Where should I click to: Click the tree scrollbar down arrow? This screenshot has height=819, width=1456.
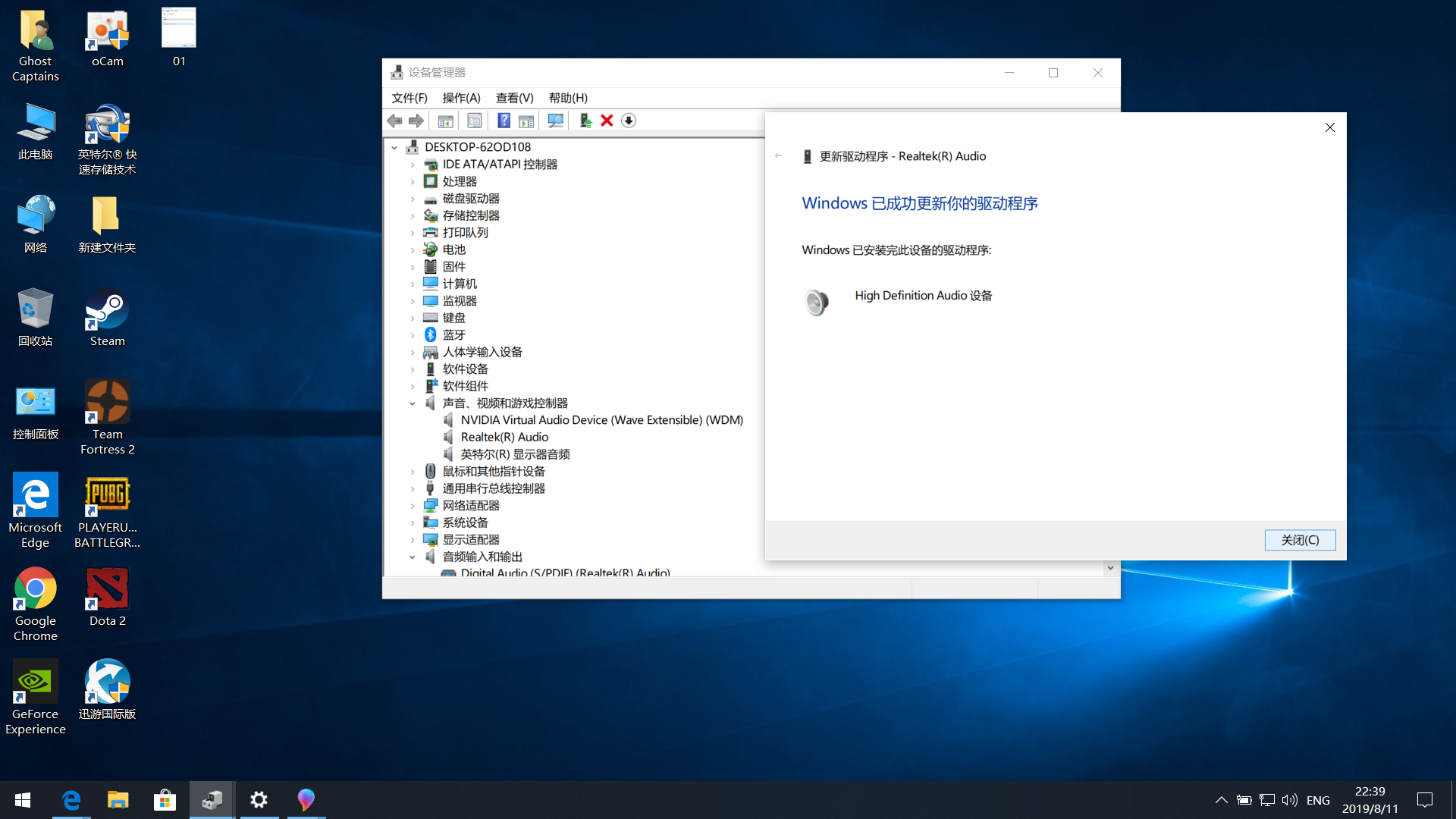[x=1110, y=567]
